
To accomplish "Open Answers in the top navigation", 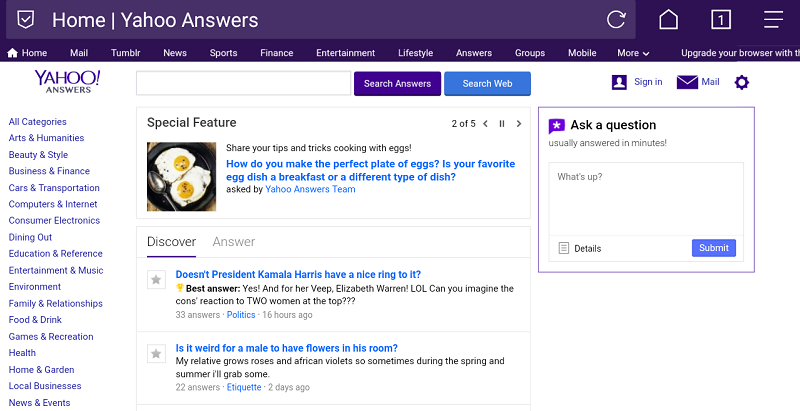I will [x=474, y=53].
